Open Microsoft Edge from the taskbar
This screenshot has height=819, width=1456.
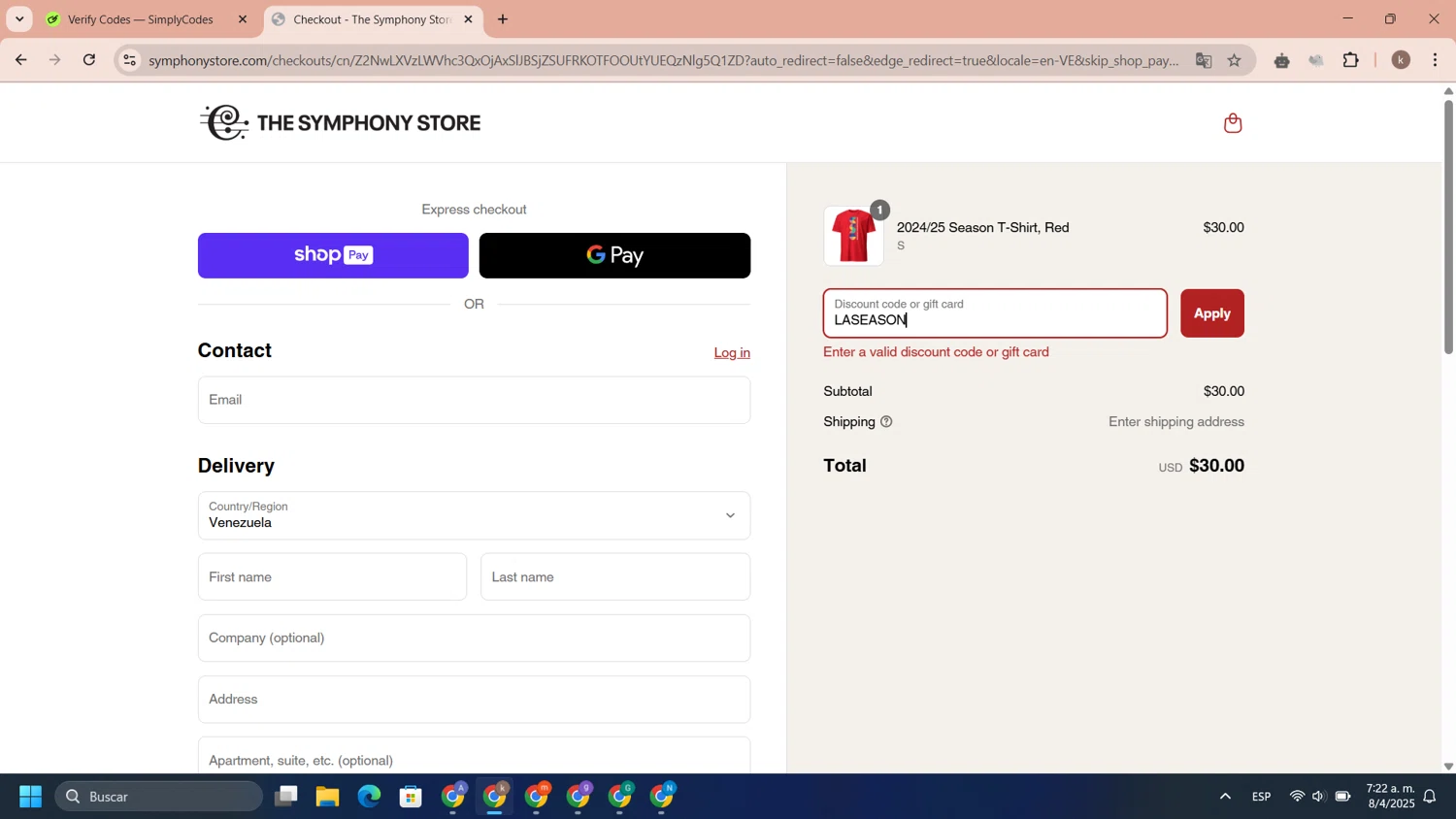[369, 797]
